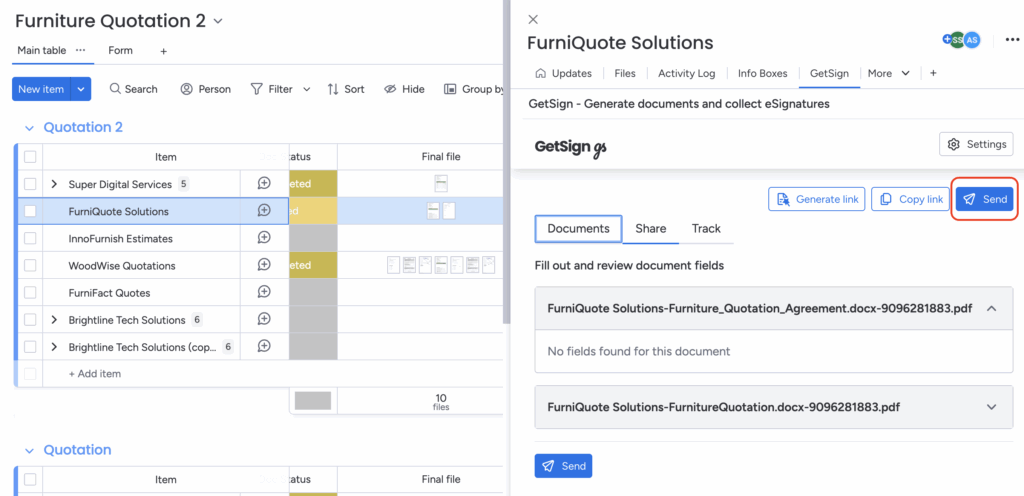Open the Sort option in the toolbar
Screen dimensions: 1024x496
[346, 89]
